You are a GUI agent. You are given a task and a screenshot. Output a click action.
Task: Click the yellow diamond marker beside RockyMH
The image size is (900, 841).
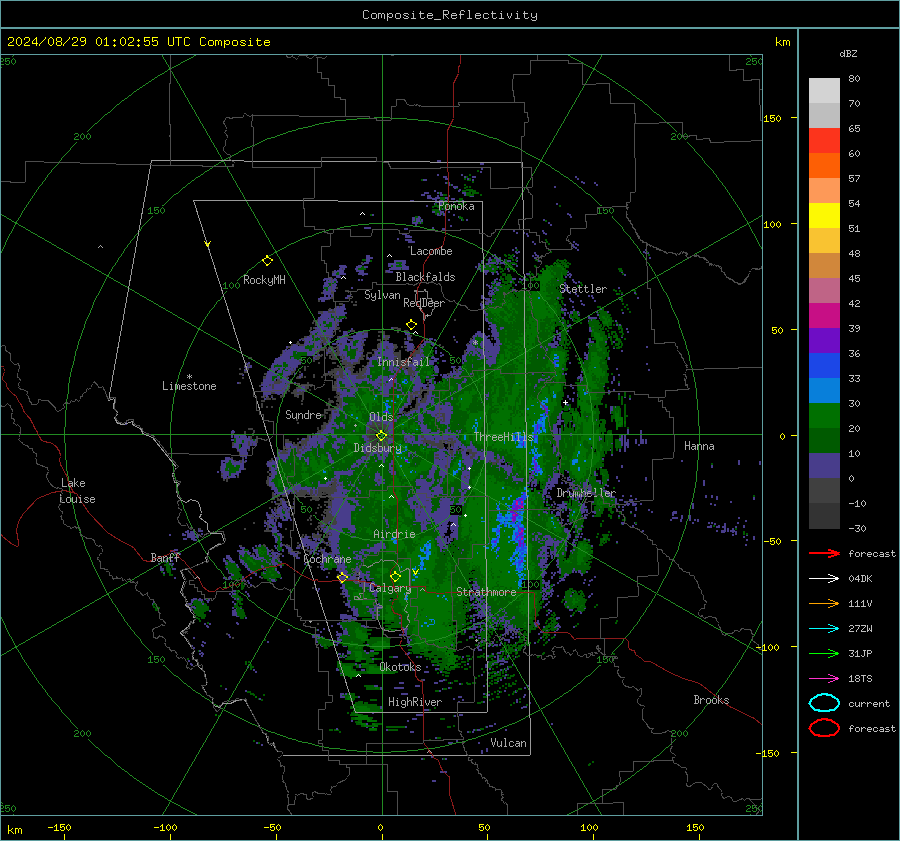(x=267, y=261)
